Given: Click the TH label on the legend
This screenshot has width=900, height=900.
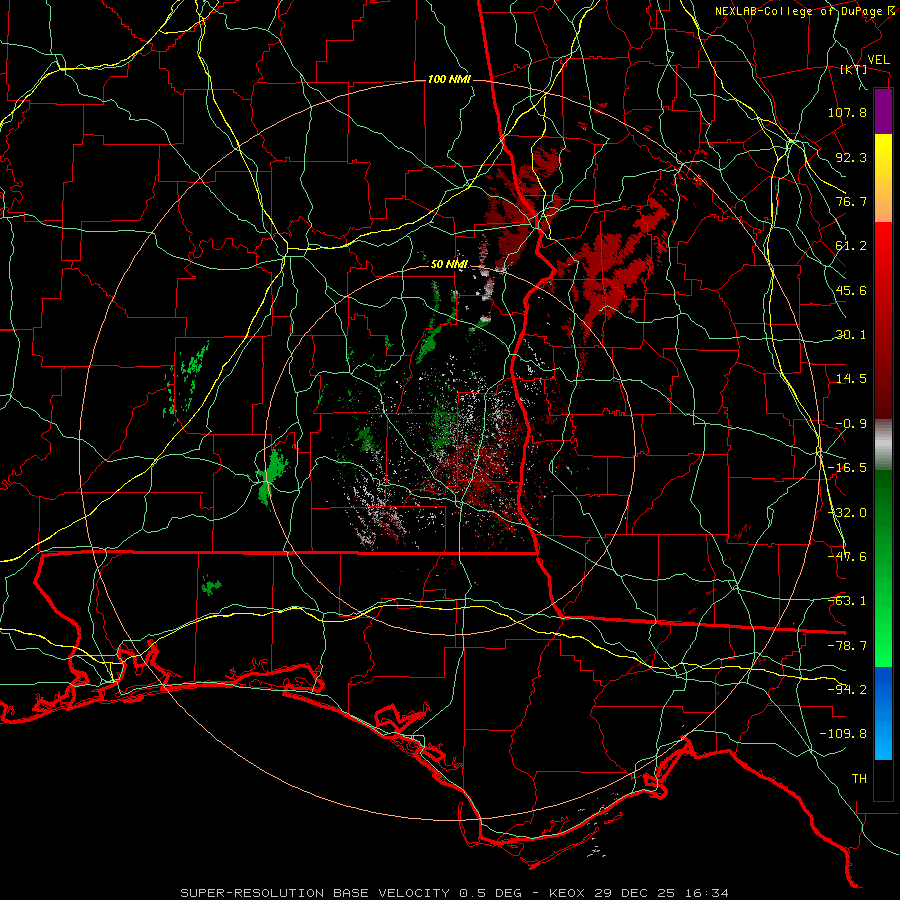Looking at the screenshot, I should tap(859, 779).
